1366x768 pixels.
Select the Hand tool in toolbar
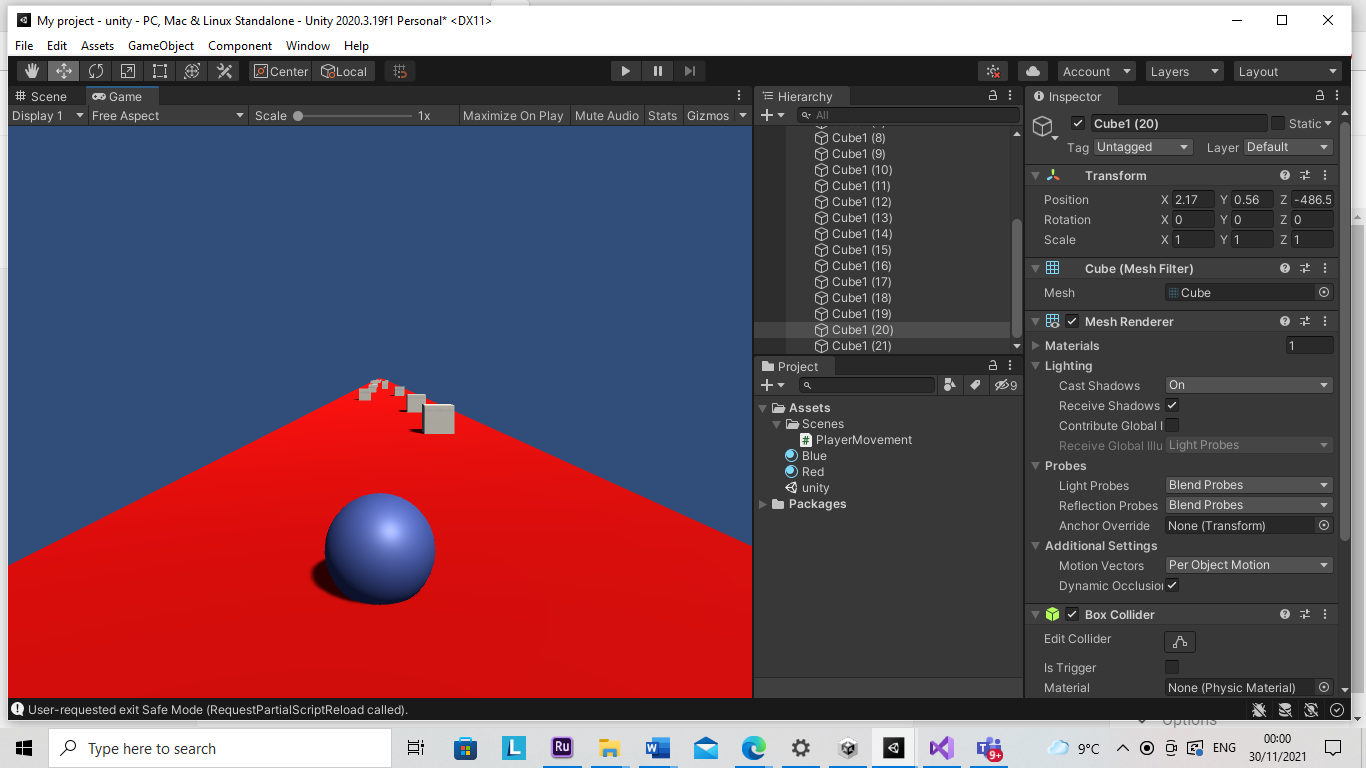[x=32, y=71]
